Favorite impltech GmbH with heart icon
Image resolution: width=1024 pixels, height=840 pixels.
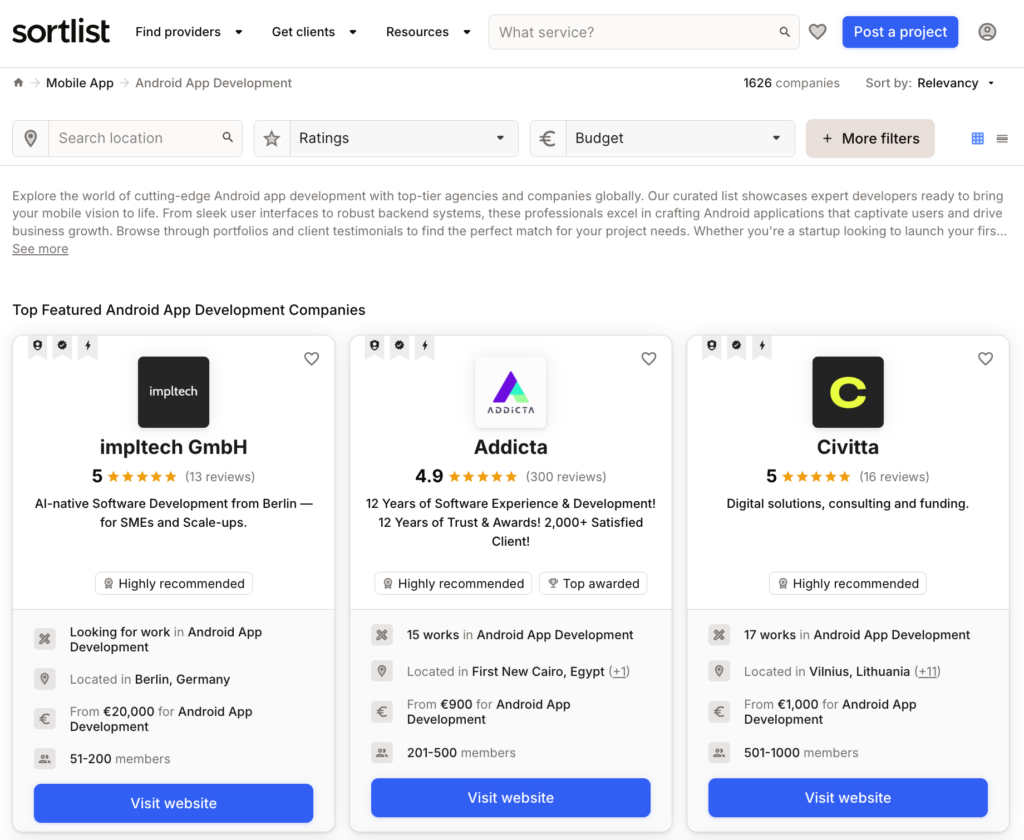[312, 359]
